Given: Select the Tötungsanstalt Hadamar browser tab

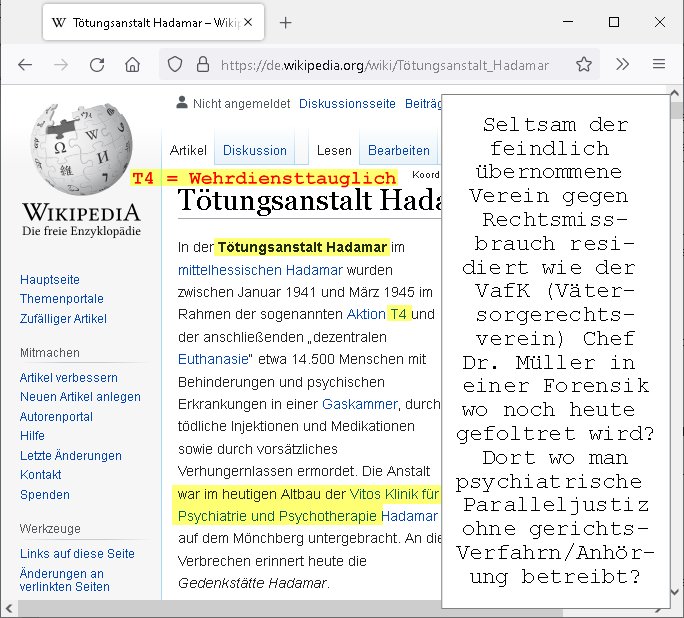Looking at the screenshot, I should [154, 23].
